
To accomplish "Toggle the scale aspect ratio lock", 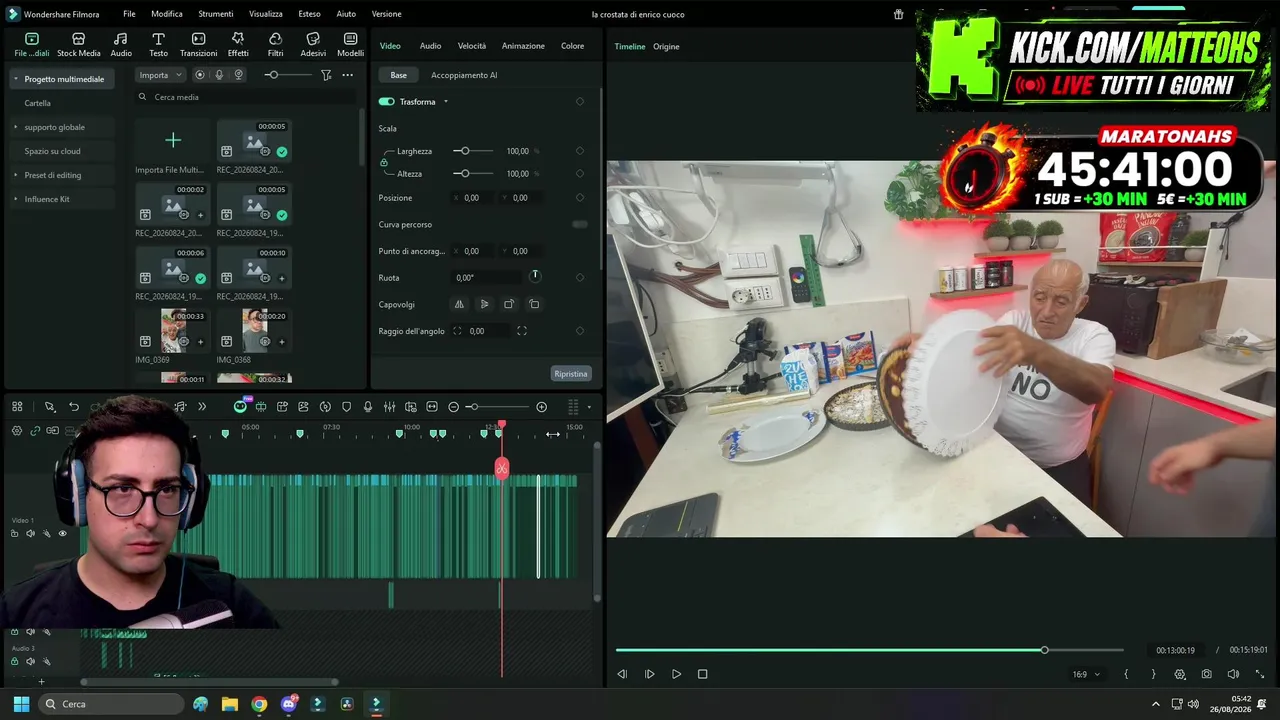I will (384, 162).
